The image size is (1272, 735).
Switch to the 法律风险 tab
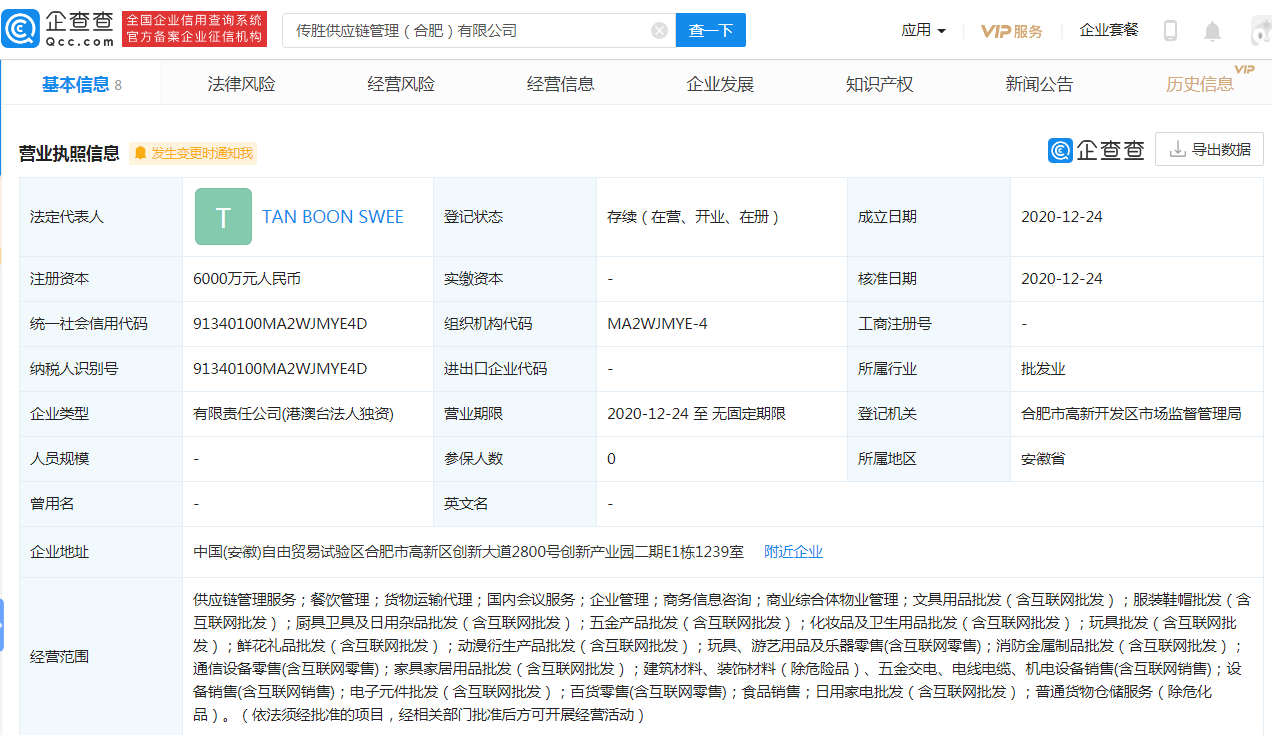[241, 84]
